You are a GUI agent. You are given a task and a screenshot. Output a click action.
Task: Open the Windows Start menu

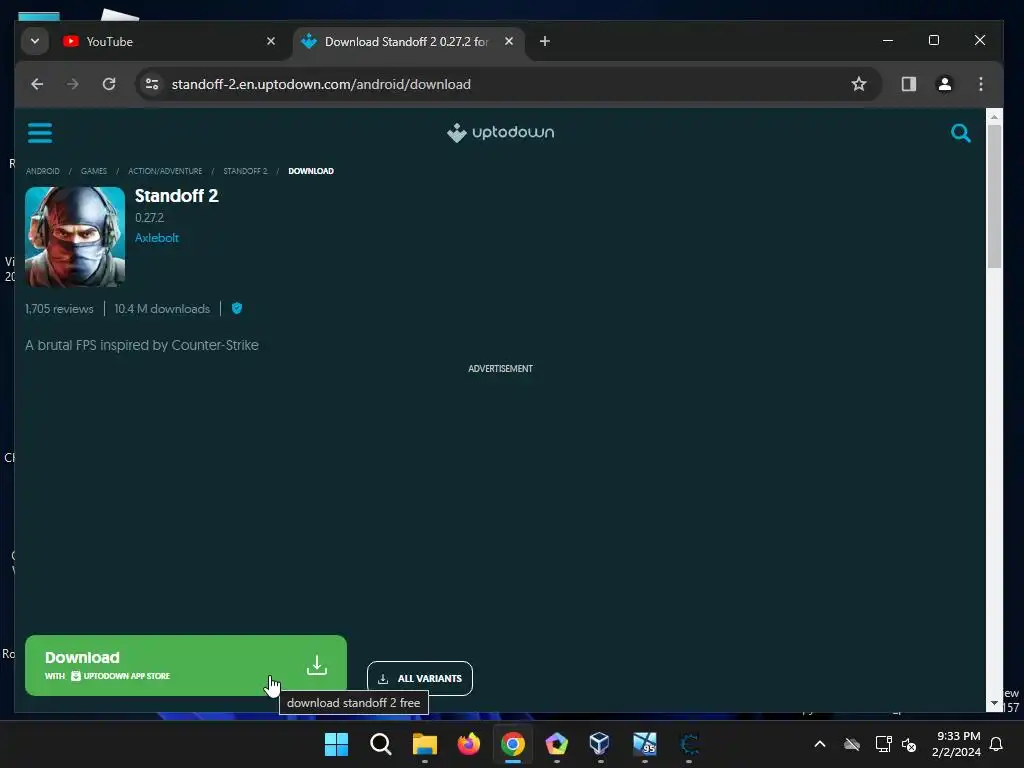click(x=336, y=744)
